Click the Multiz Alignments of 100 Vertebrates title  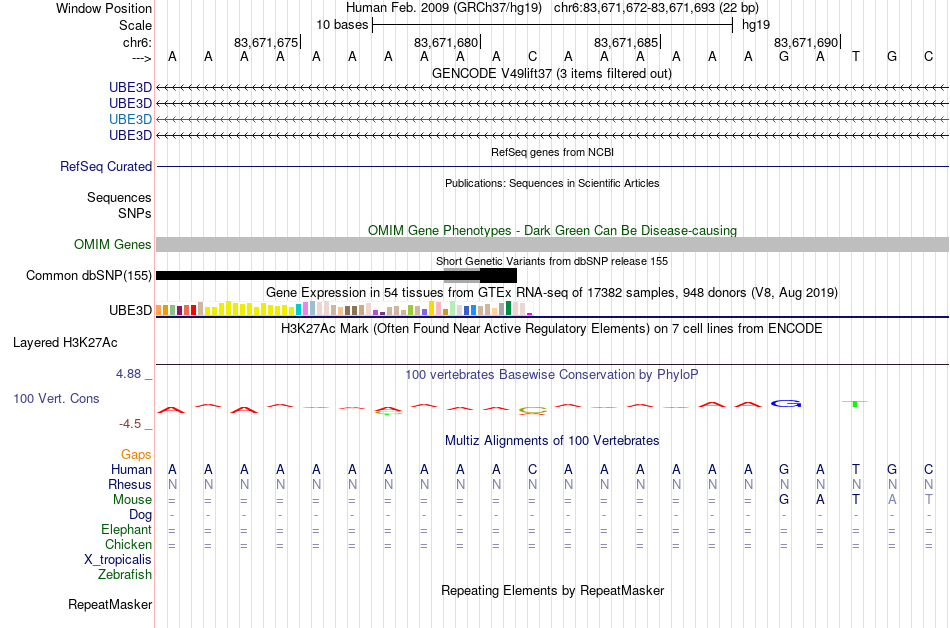552,440
